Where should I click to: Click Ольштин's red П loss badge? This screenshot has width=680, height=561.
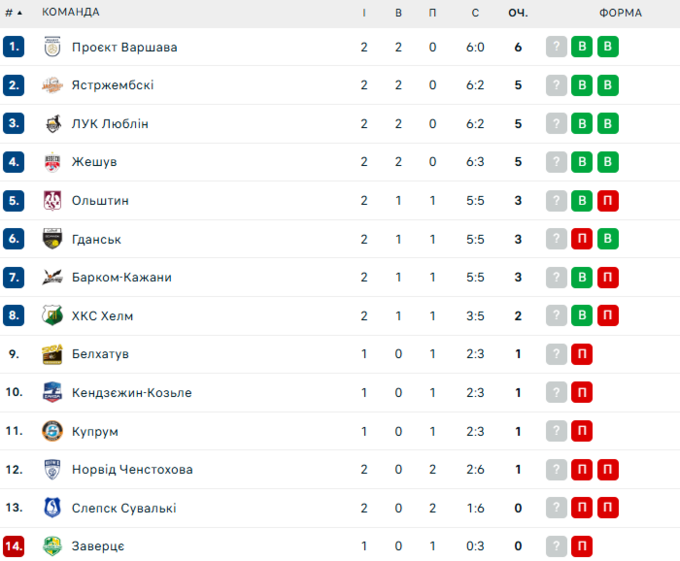(x=608, y=201)
